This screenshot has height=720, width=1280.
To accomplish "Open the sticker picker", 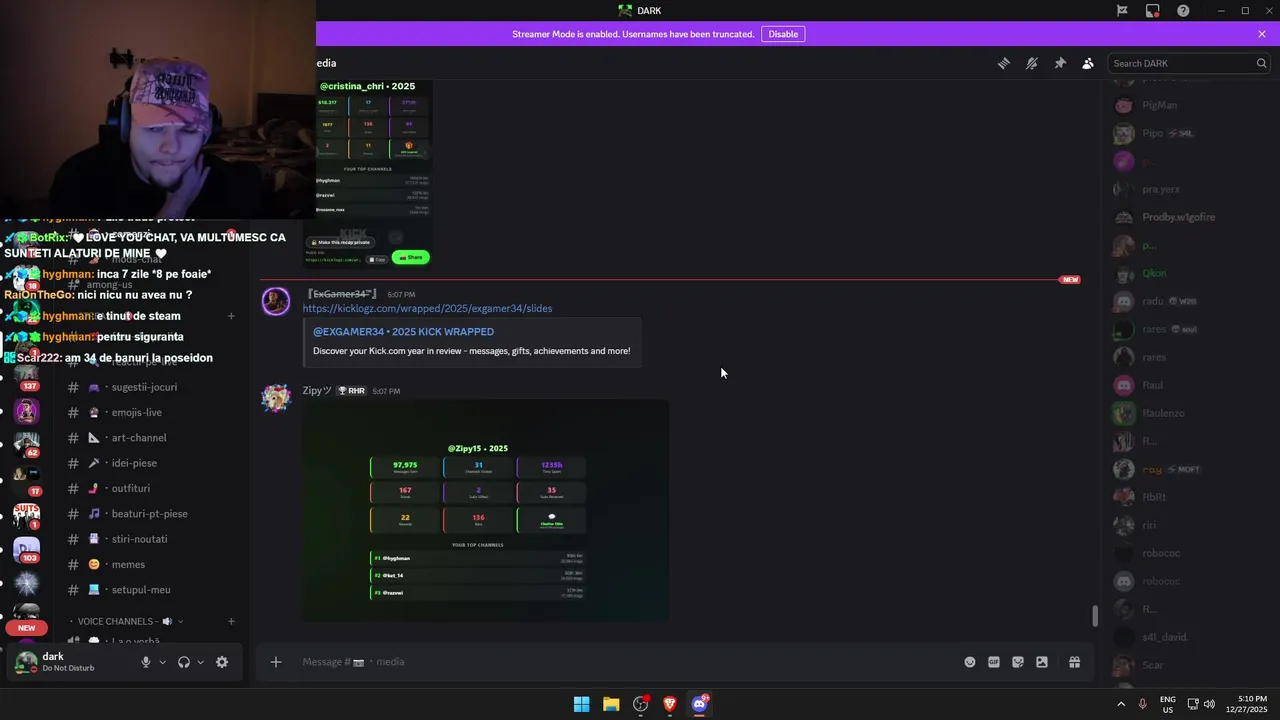I will [1018, 661].
